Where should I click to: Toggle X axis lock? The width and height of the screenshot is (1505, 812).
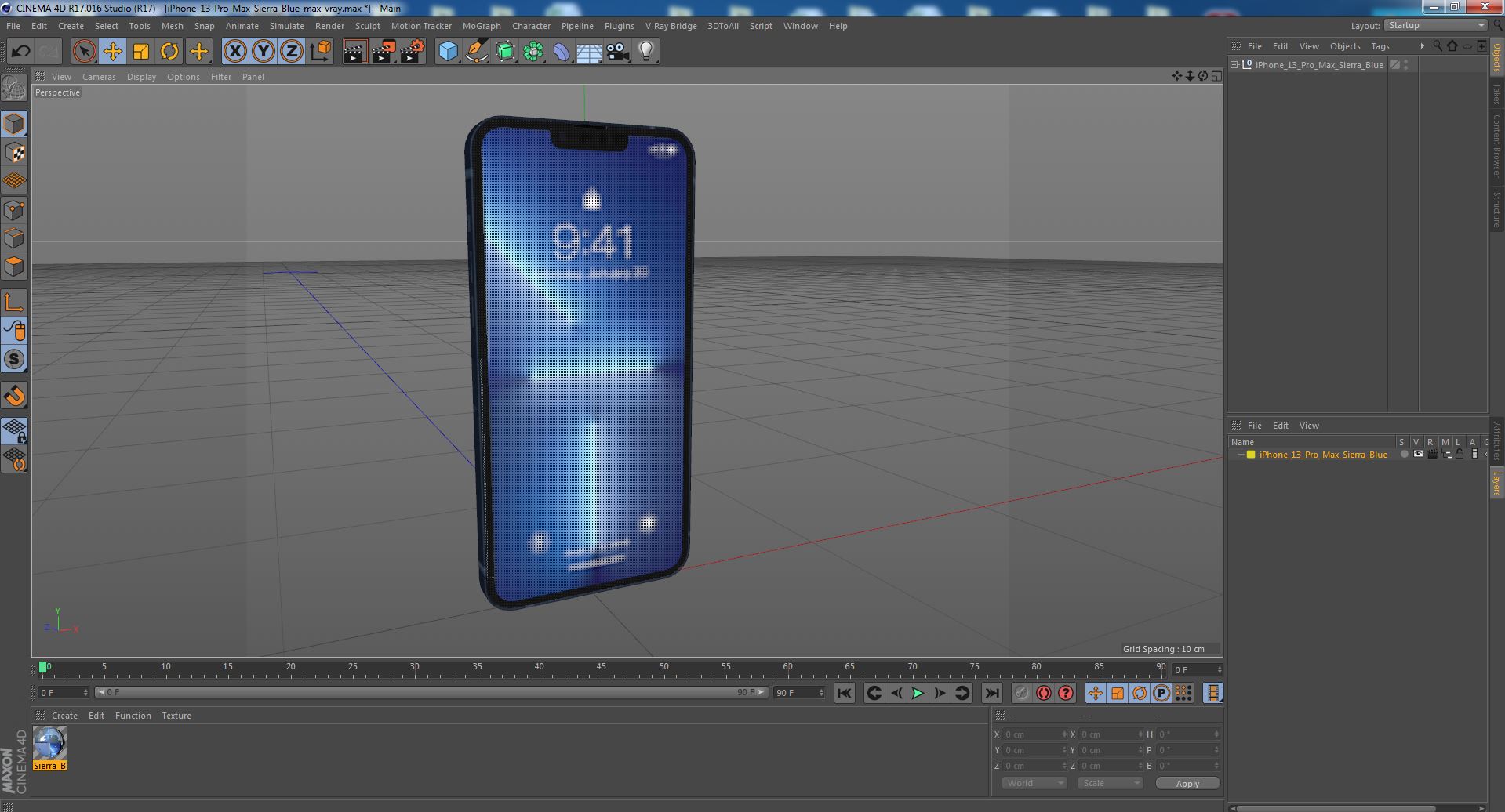(x=234, y=52)
